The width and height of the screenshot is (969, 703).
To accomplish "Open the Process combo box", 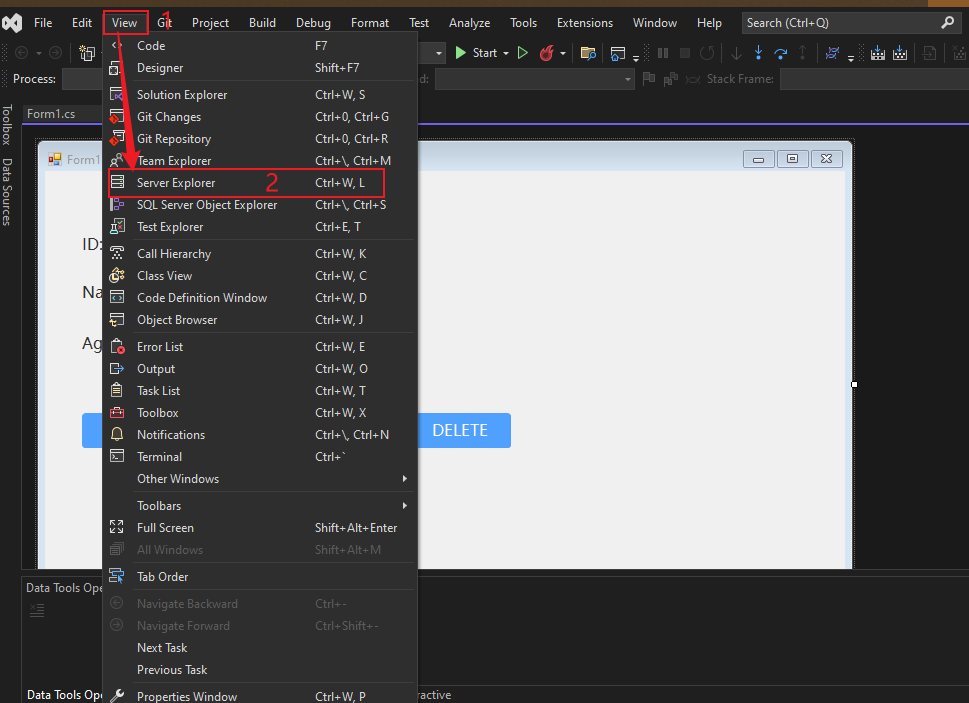I will pos(82,79).
